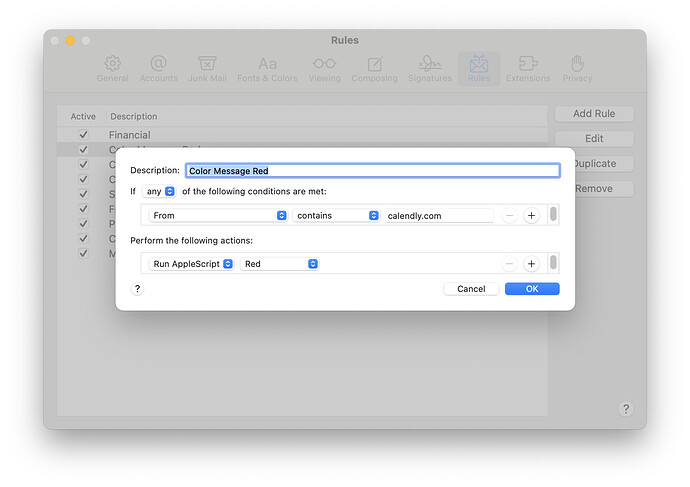Image resolution: width=690 pixels, height=487 pixels.
Task: Open the 'From' condition field dropdown
Action: [218, 216]
